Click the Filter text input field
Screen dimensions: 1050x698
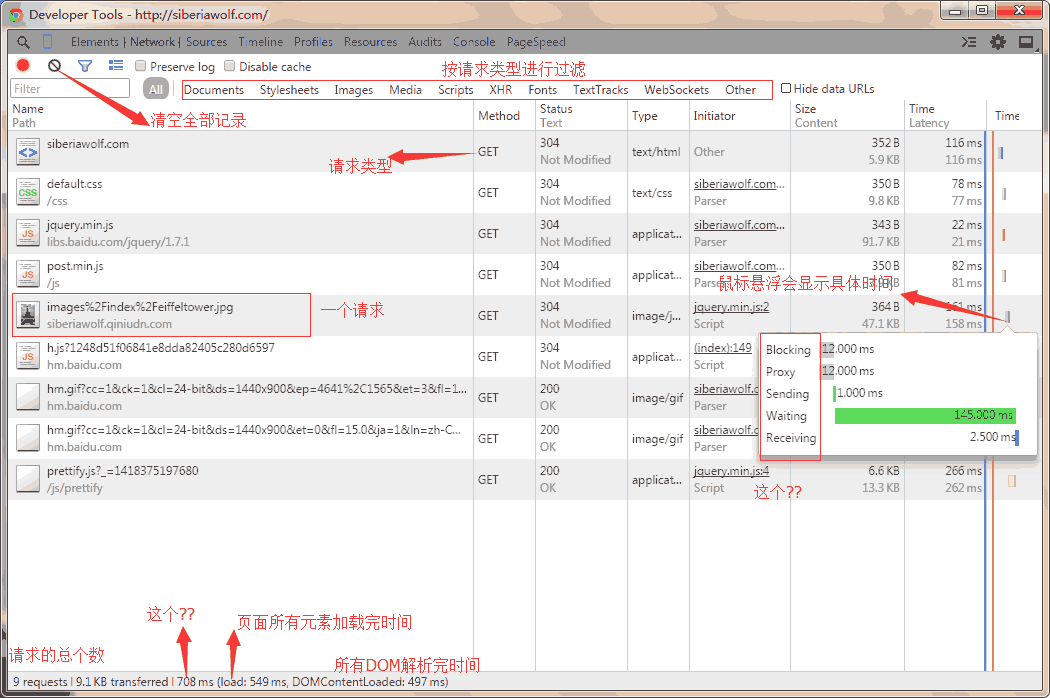pyautogui.click(x=70, y=88)
